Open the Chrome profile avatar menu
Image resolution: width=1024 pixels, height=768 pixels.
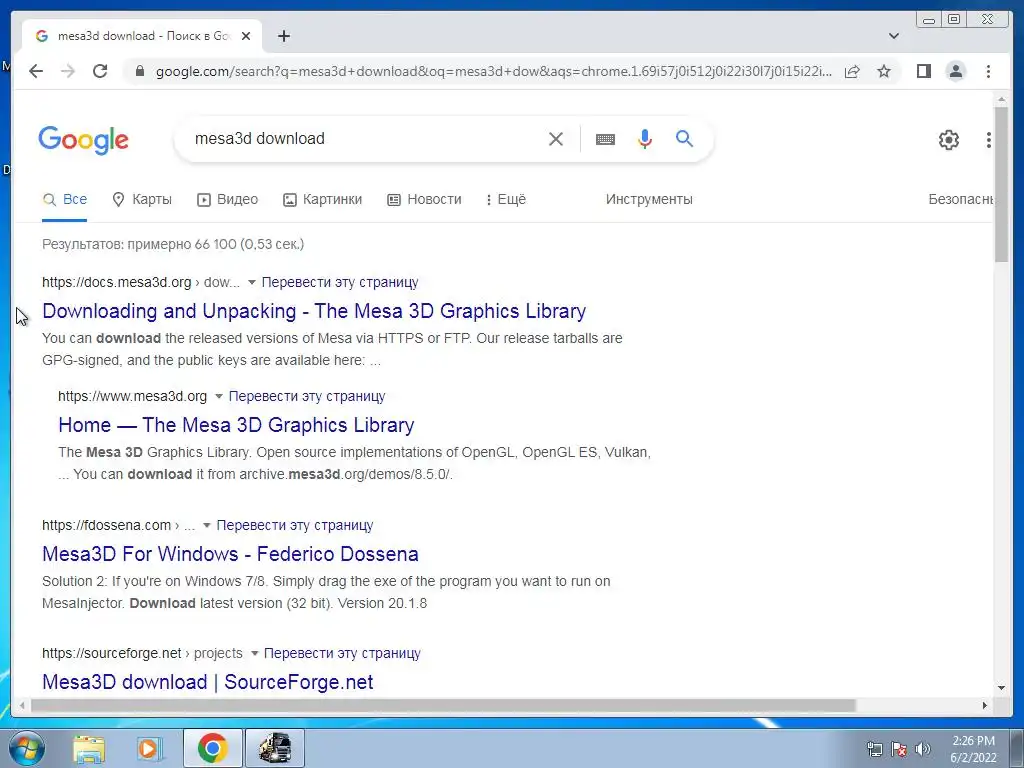pos(956,71)
